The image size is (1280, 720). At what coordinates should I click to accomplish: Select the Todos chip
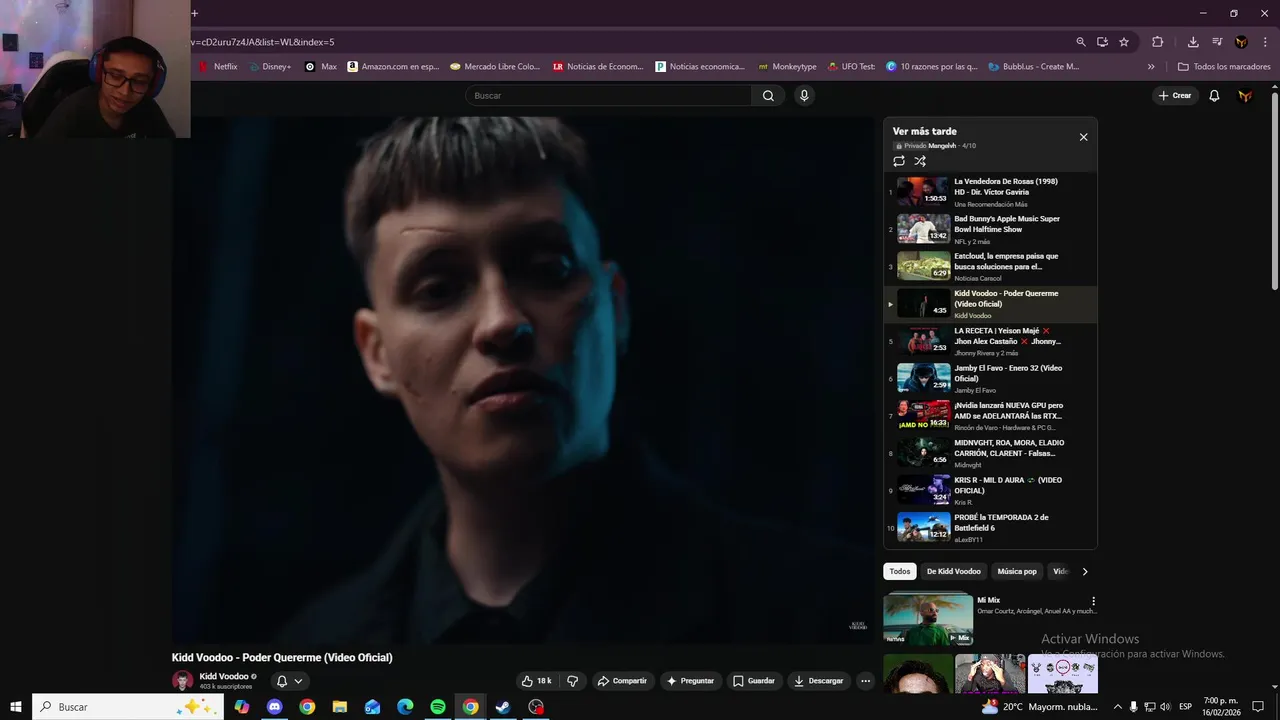[900, 572]
